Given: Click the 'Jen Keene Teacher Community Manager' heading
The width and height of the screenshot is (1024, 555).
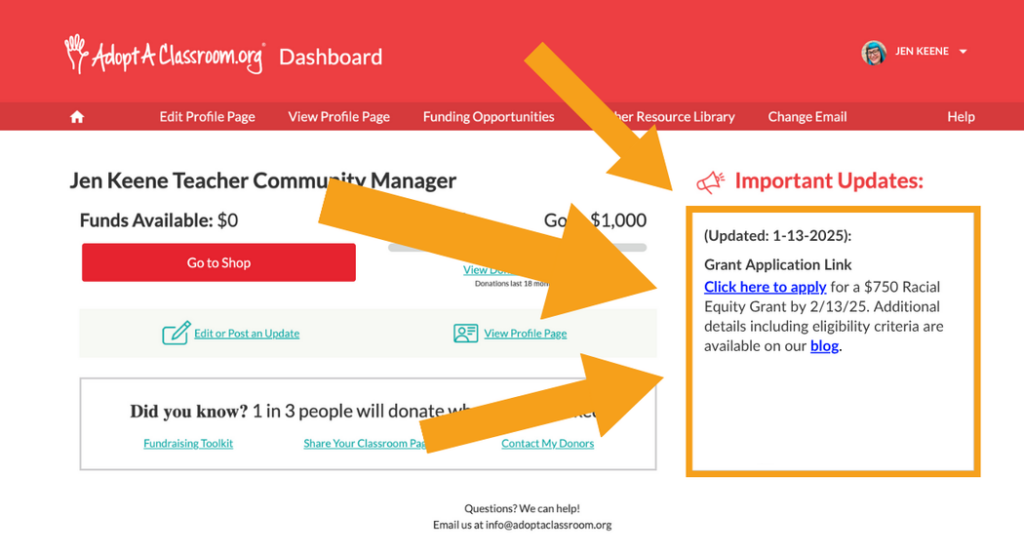Looking at the screenshot, I should (263, 181).
